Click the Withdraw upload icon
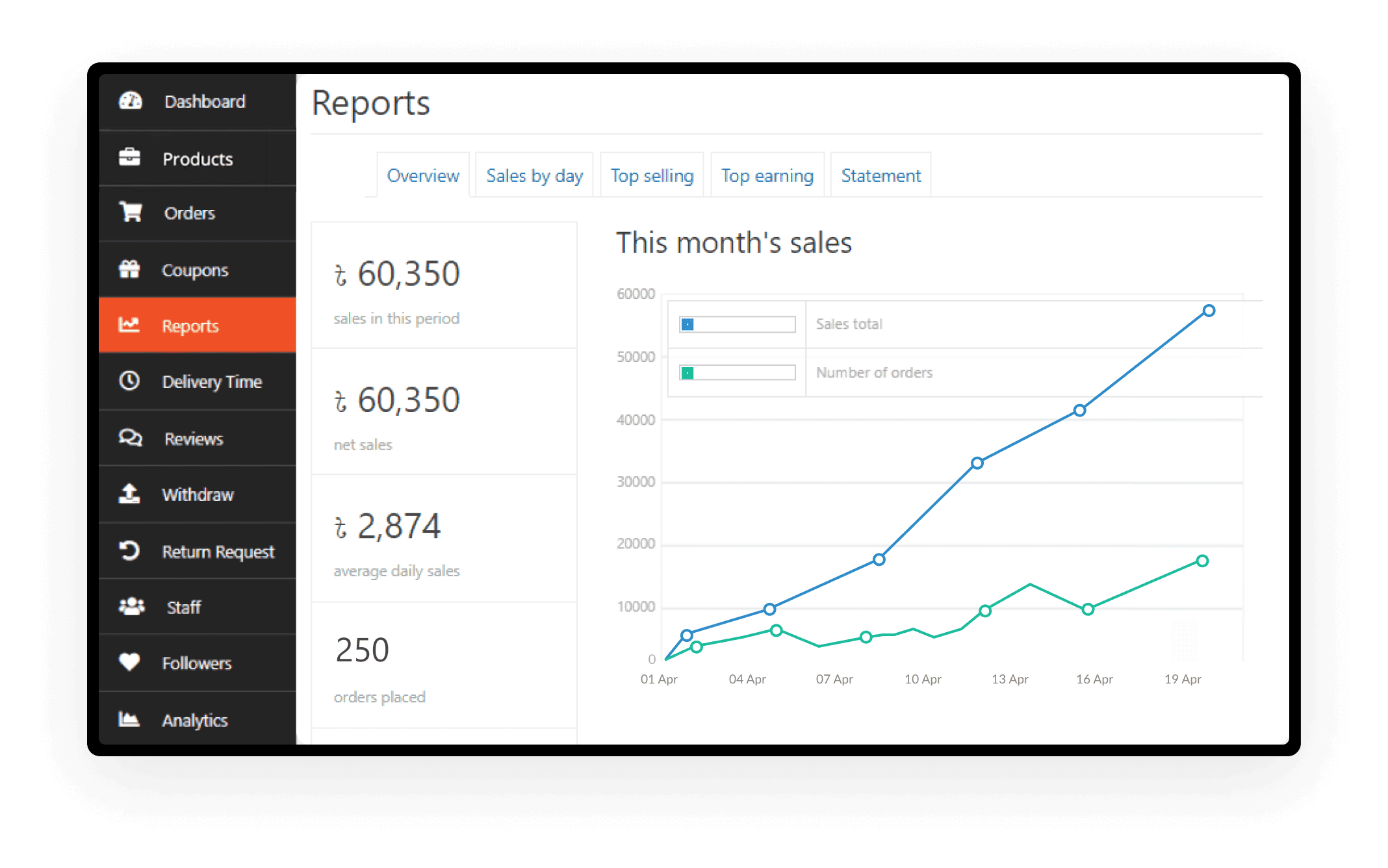 (129, 494)
